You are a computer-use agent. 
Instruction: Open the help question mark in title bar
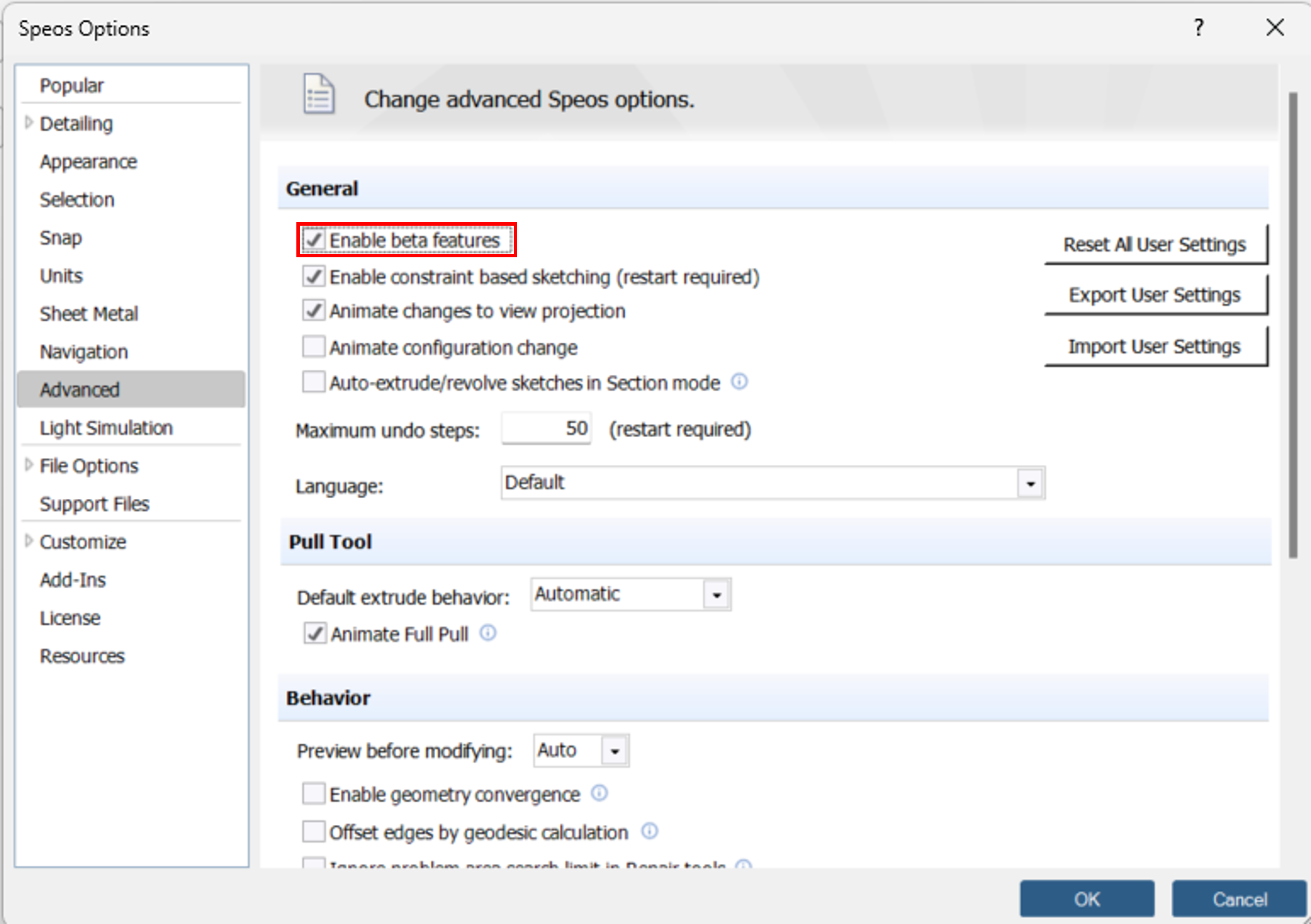click(x=1198, y=27)
